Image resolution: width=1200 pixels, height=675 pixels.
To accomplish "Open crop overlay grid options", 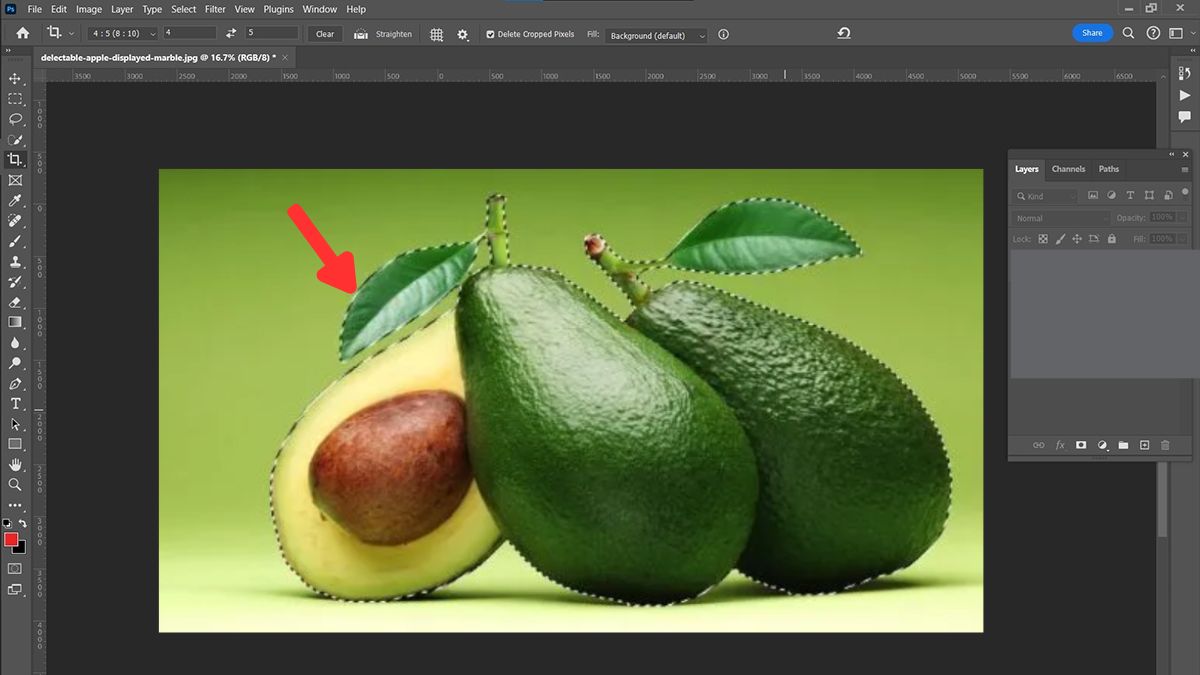I will [437, 34].
